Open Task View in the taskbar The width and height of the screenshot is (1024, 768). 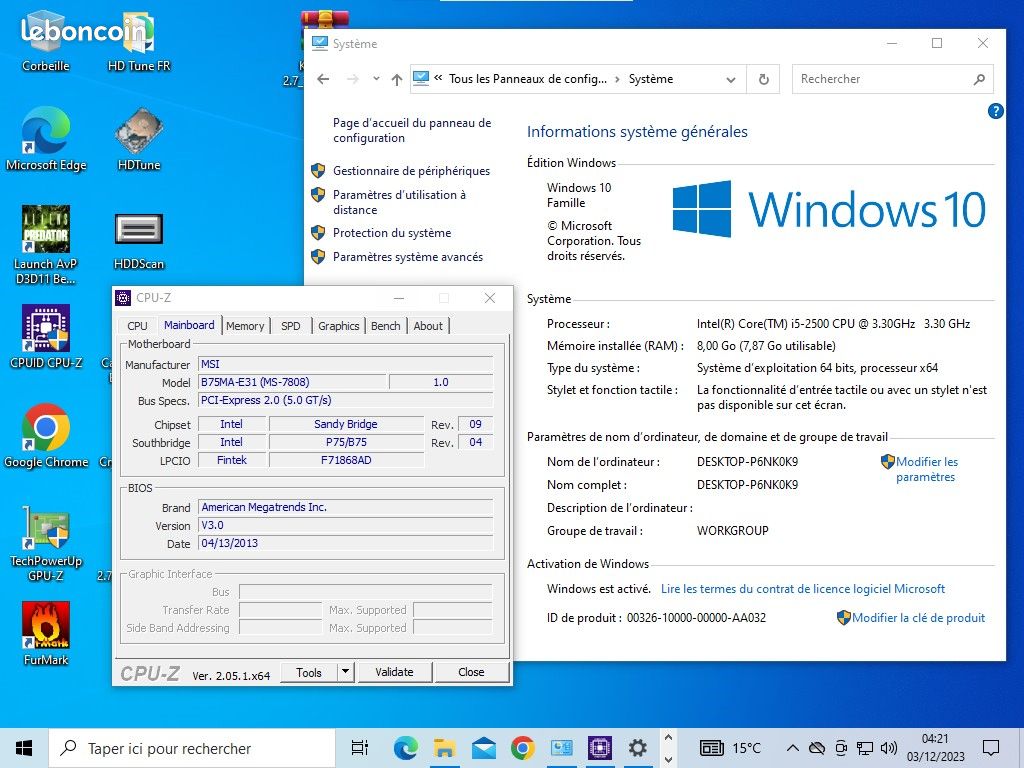tap(360, 748)
